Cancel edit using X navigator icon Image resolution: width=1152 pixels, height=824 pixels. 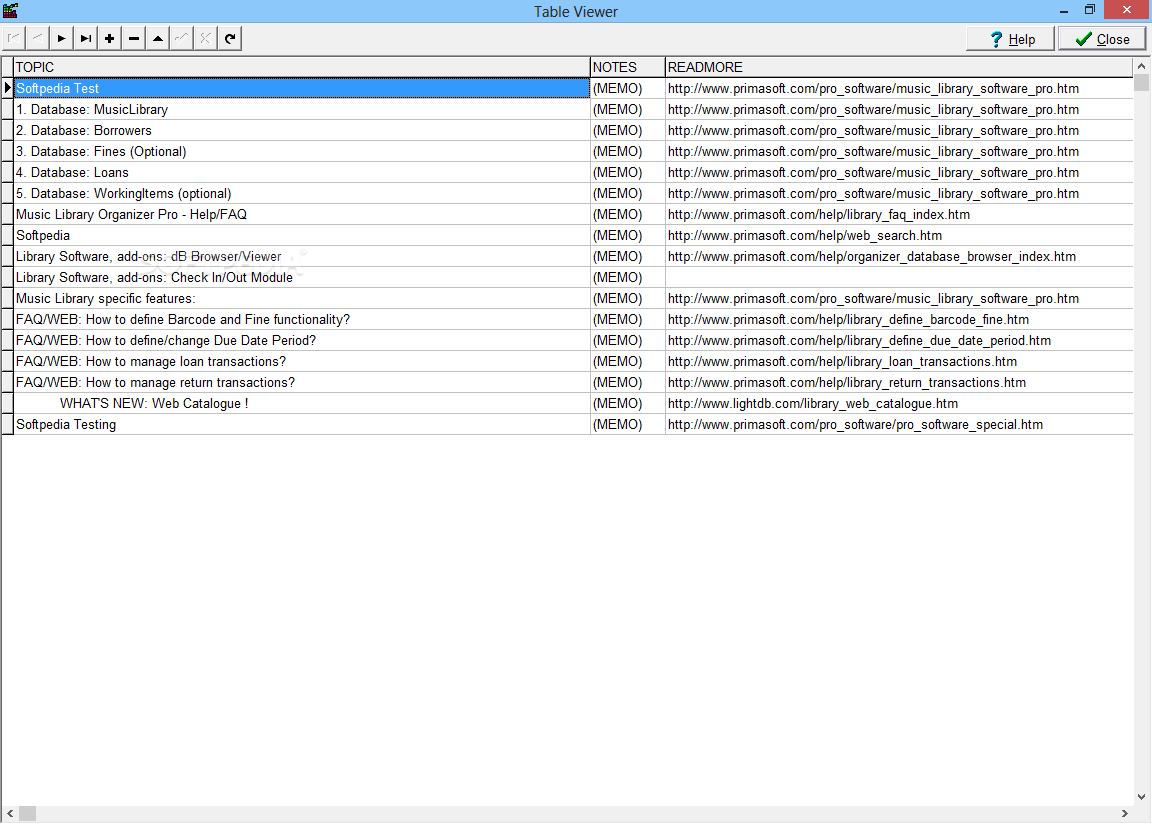206,38
